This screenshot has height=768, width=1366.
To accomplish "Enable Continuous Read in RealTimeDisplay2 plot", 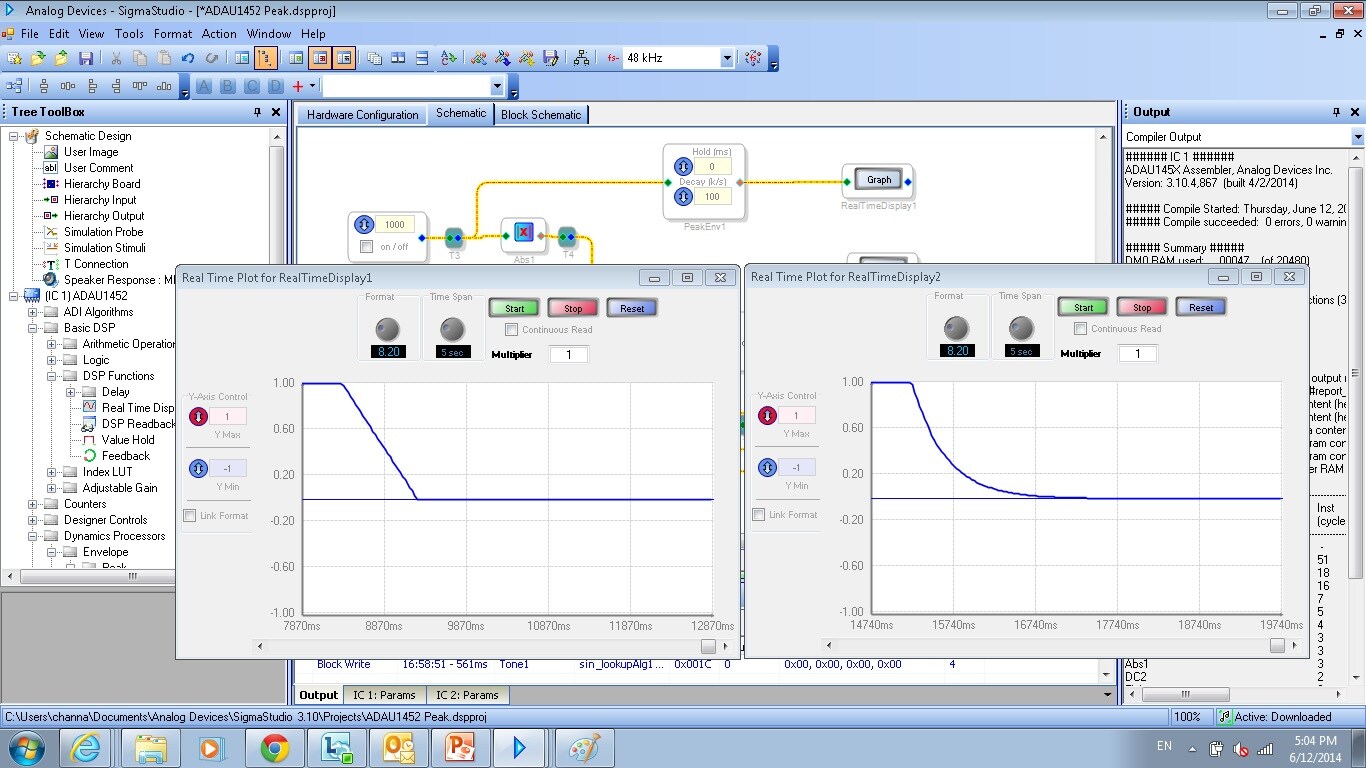I will 1080,329.
